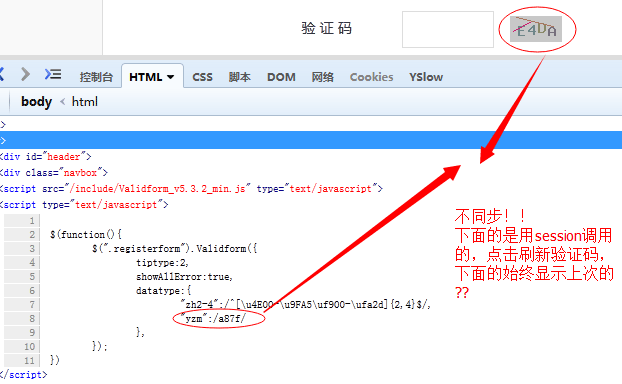The width and height of the screenshot is (622, 384).
Task: Click line number 11 in script
Action: tap(29, 361)
